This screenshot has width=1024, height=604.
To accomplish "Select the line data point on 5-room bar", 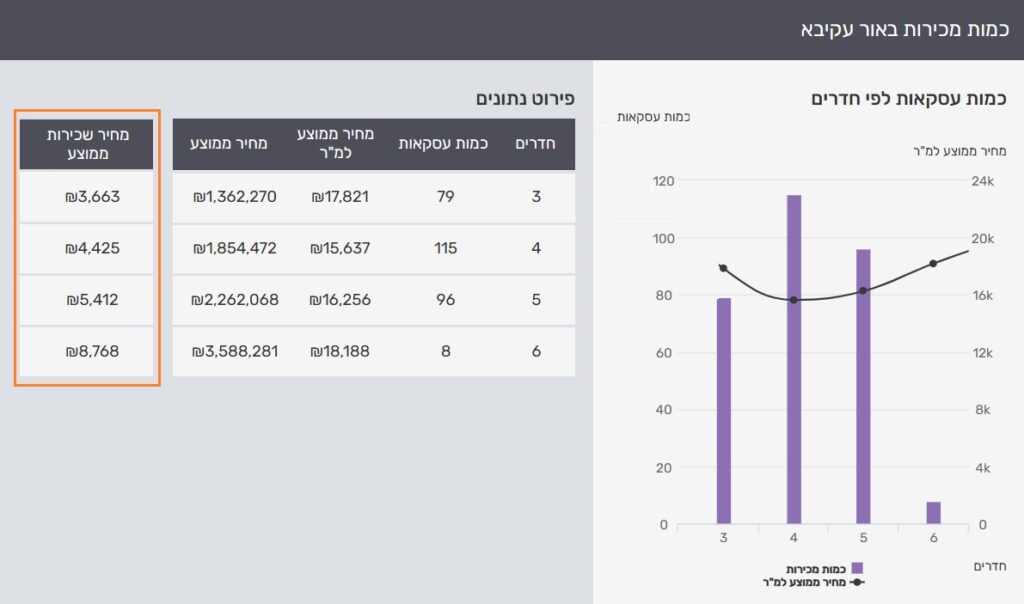I will pos(863,291).
